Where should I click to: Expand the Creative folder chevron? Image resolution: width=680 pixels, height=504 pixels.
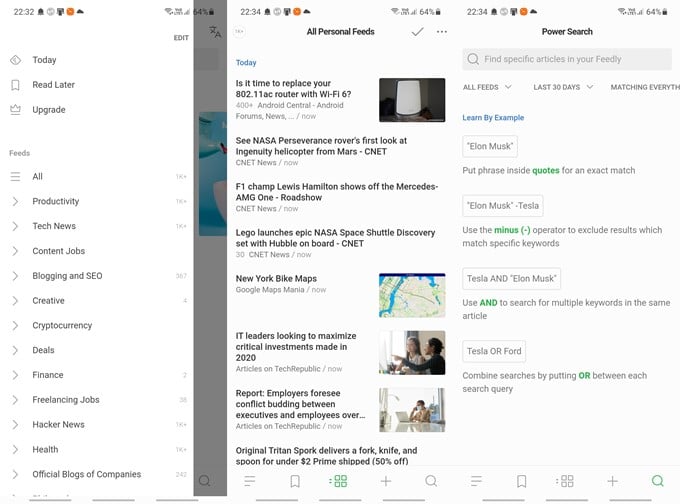pos(15,301)
